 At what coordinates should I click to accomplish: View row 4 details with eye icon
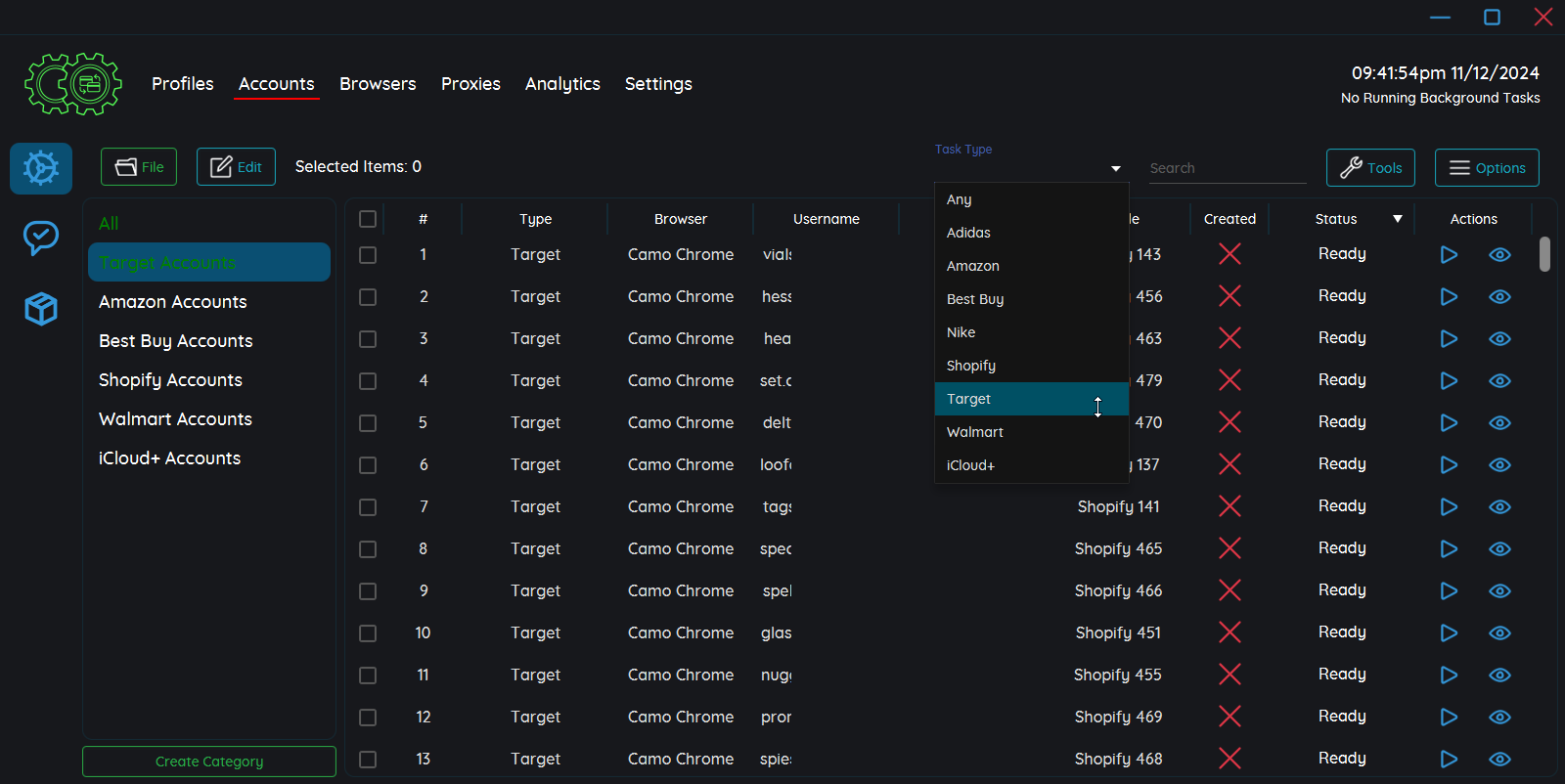point(1499,381)
